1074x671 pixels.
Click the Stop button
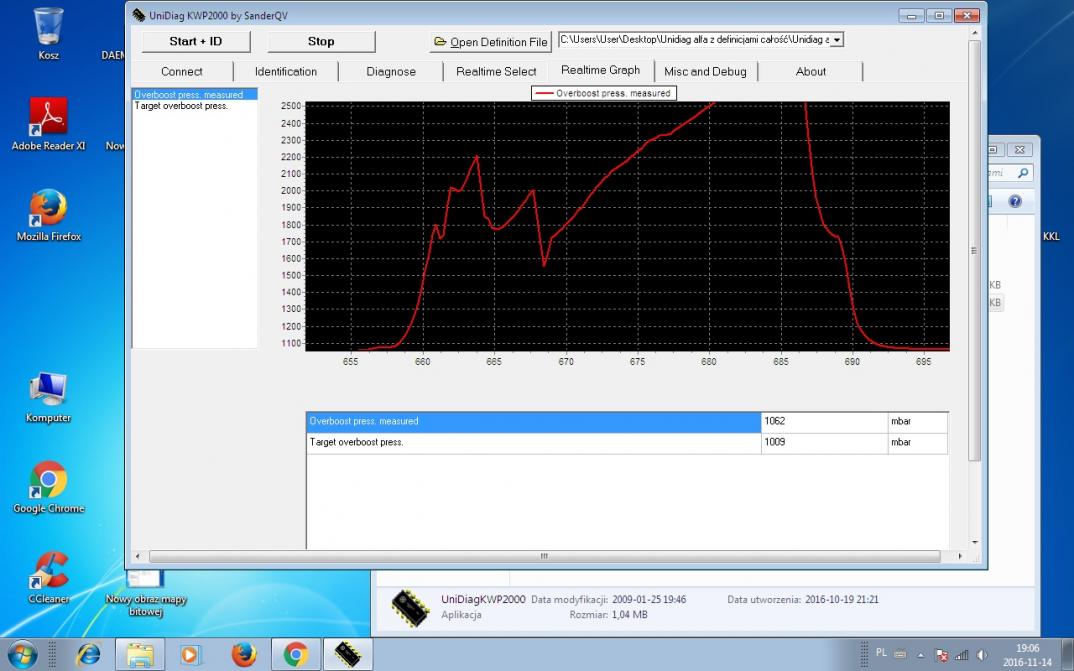click(321, 41)
